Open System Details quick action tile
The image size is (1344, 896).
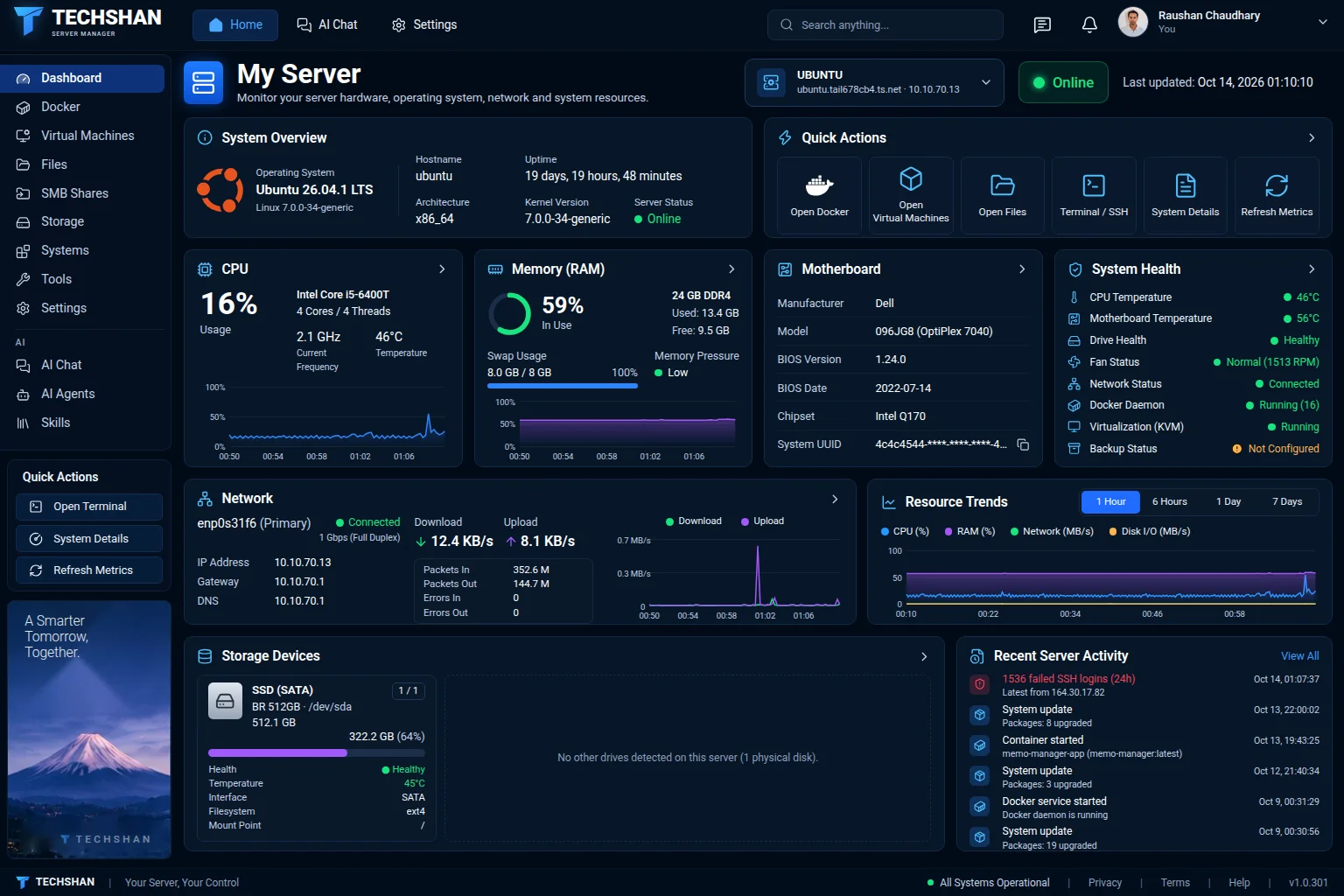click(1185, 195)
